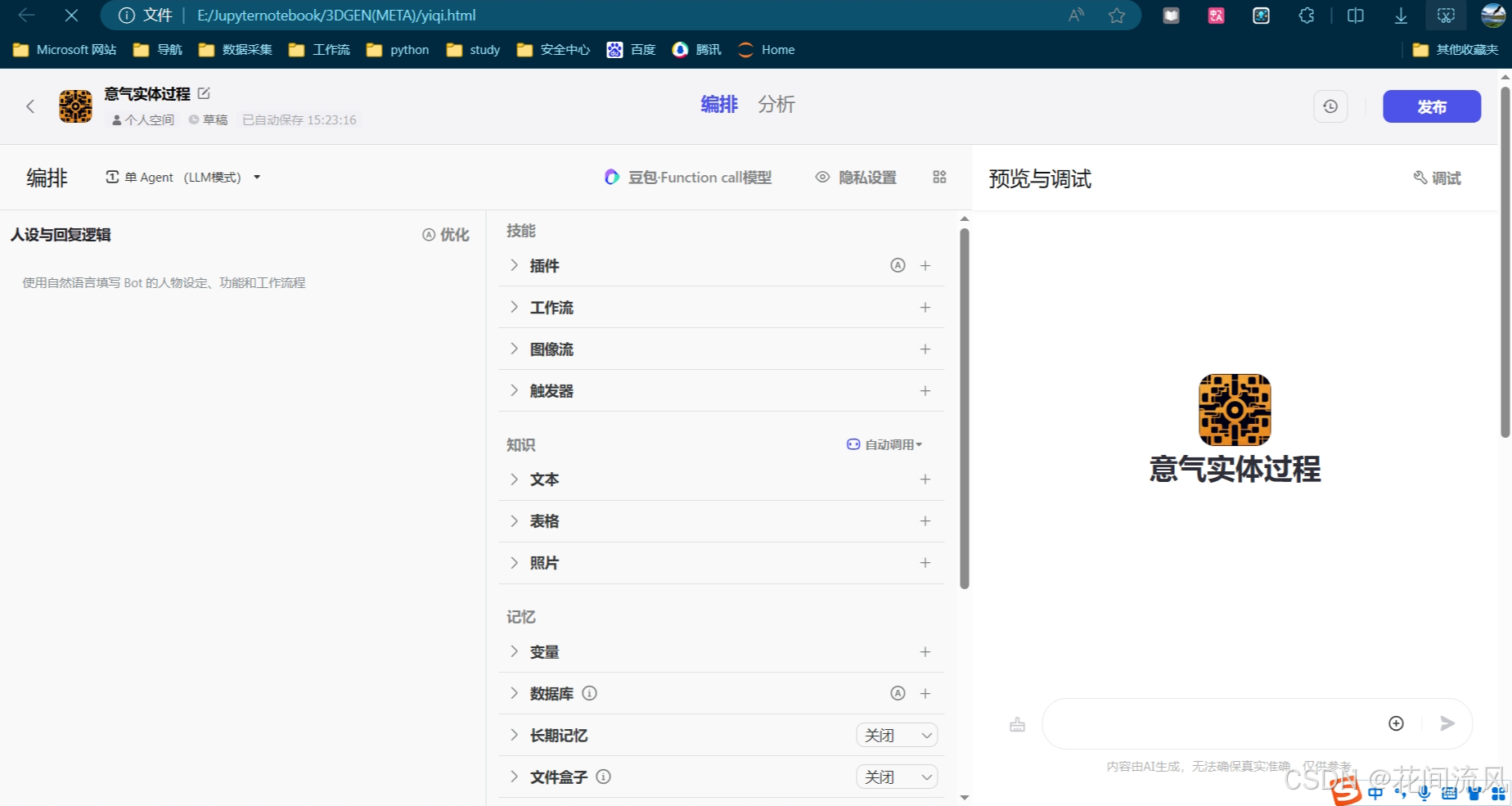Open the browser profile avatar
Image resolution: width=1512 pixels, height=806 pixels.
pyautogui.click(x=1493, y=15)
